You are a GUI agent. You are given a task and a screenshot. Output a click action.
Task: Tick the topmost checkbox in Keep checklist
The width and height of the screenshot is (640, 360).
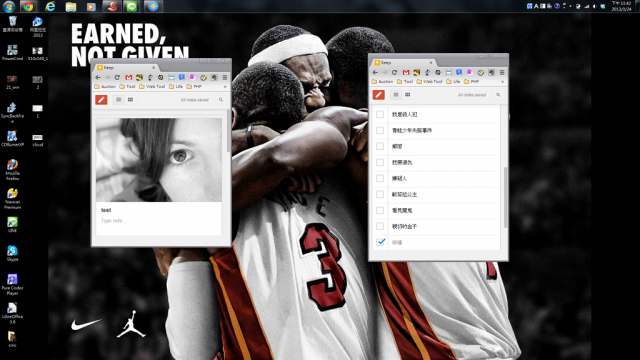click(380, 114)
